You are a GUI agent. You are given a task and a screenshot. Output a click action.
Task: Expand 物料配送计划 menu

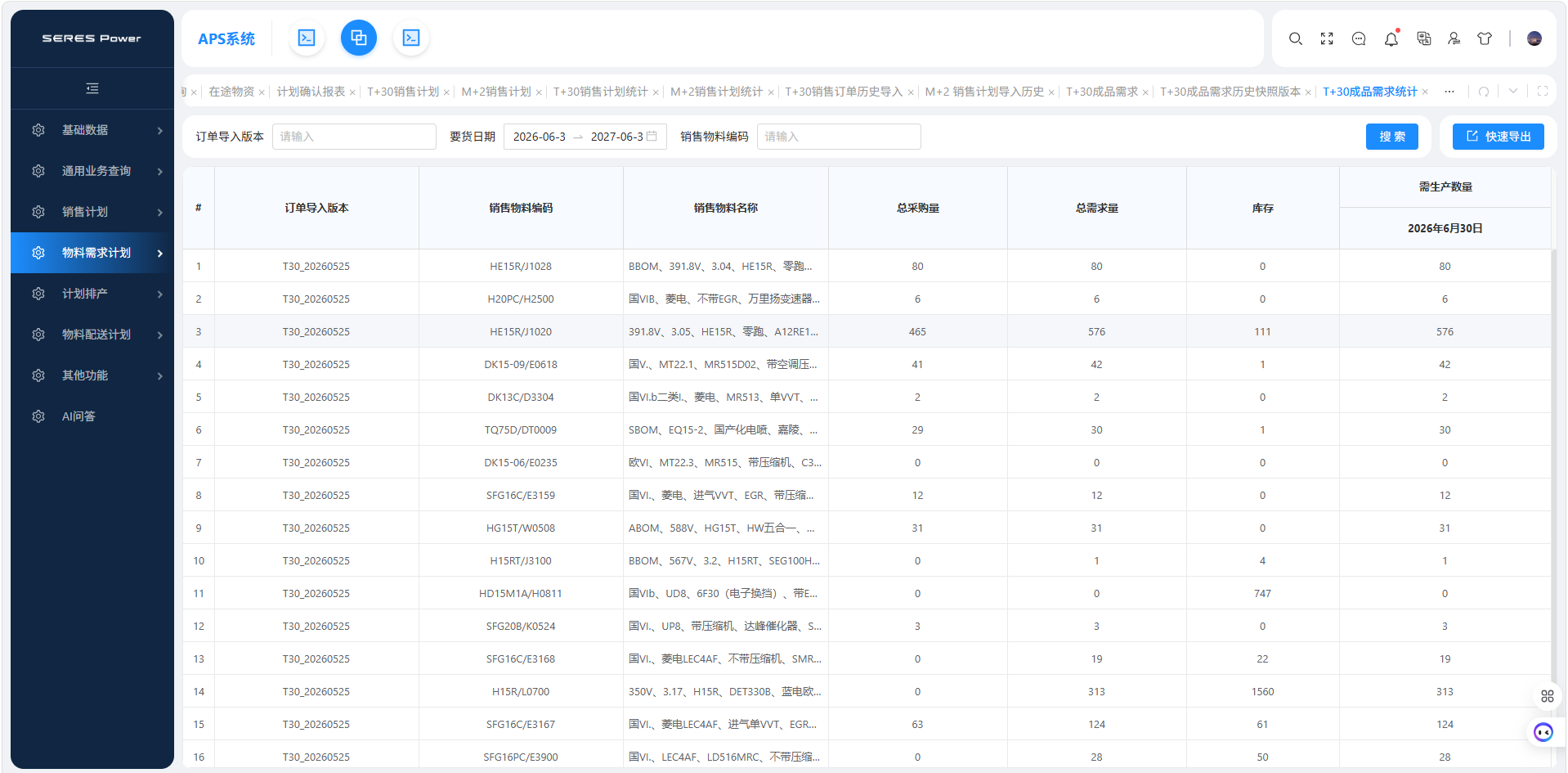pyautogui.click(x=92, y=335)
